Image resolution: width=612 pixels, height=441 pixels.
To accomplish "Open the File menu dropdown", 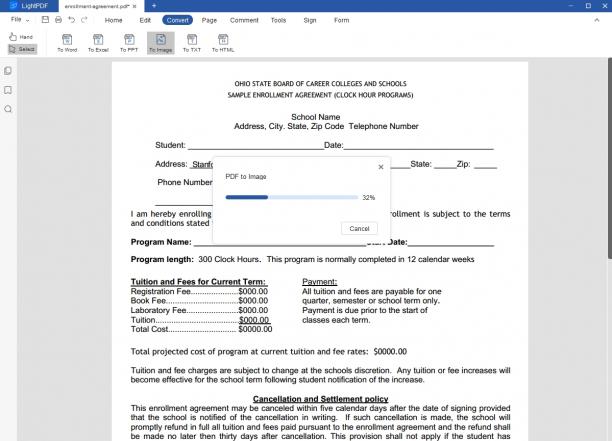I will [x=20, y=20].
